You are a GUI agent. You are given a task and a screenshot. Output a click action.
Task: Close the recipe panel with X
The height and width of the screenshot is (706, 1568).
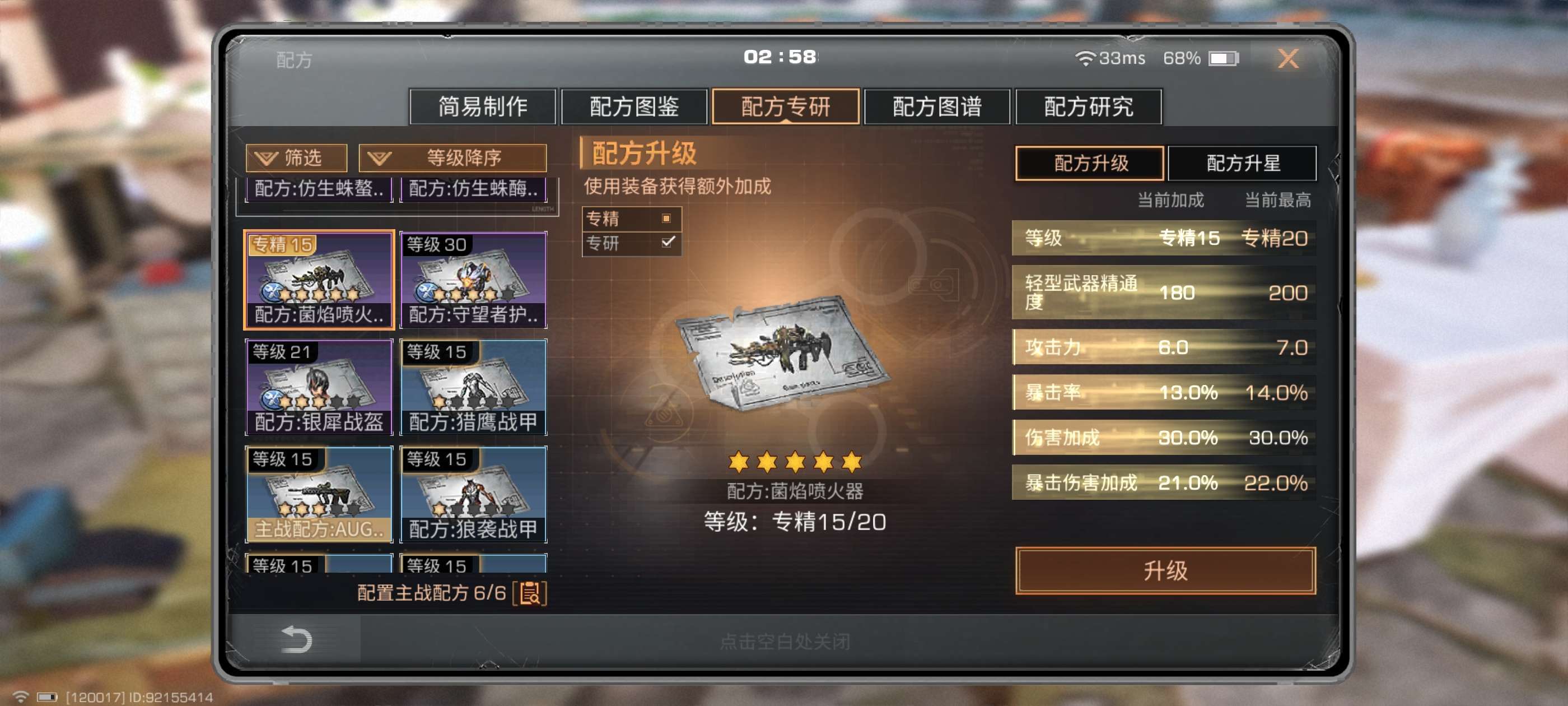click(x=1288, y=58)
